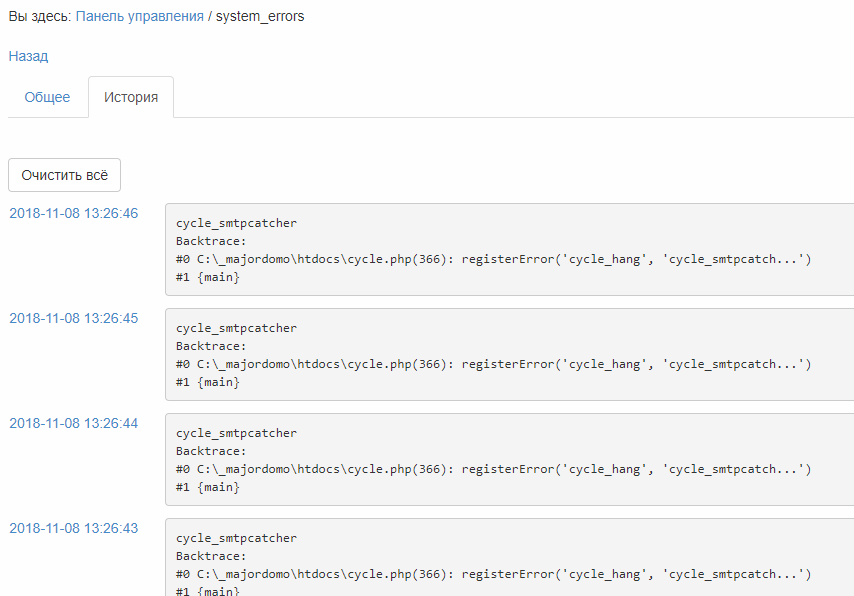Follow the 2018-11-08 13:26:43 timestamp link
Viewport: 854px width, 596px height.
pos(73,528)
